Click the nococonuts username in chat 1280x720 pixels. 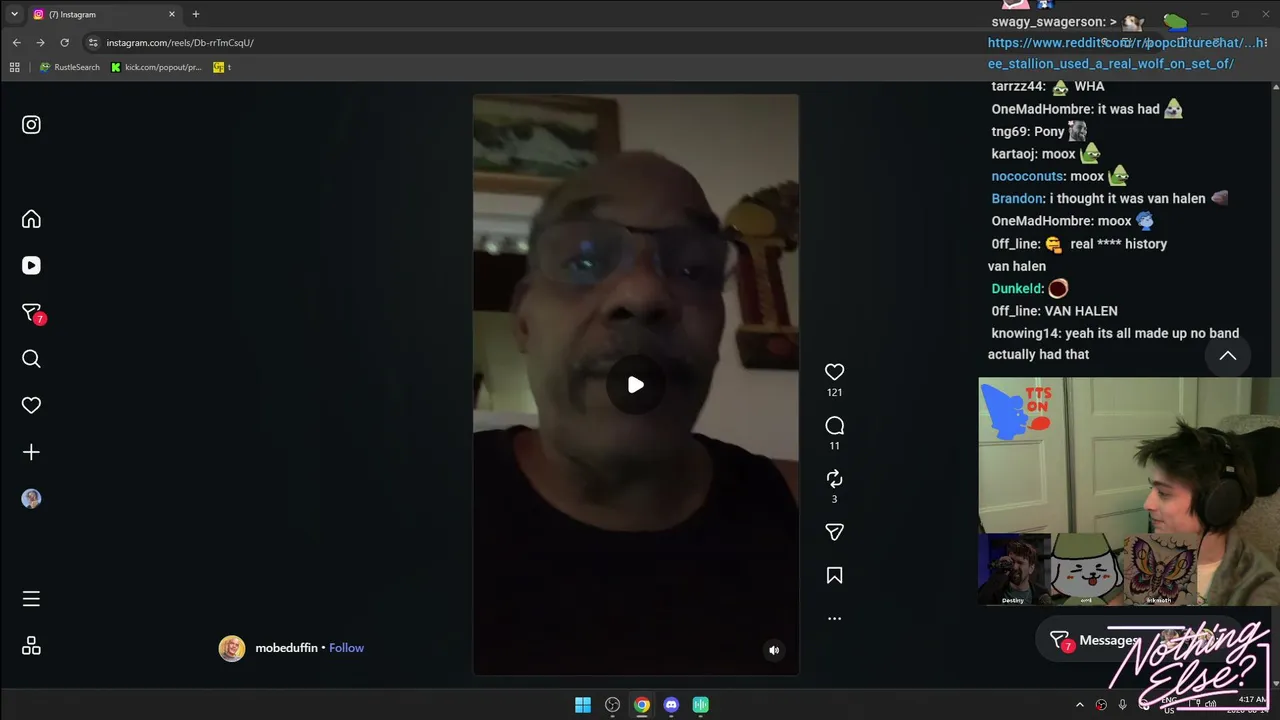pyautogui.click(x=1027, y=177)
